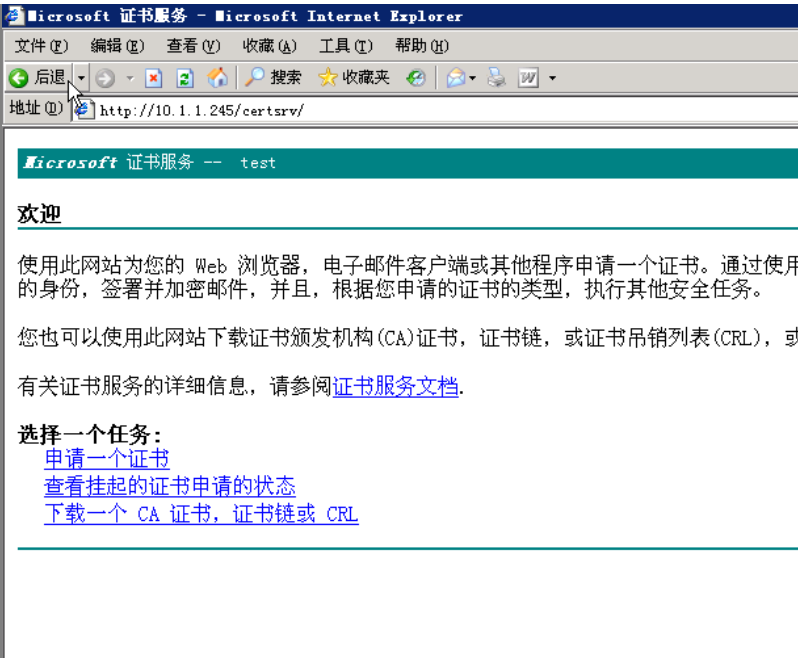Go to Home page via house icon
Image resolution: width=798 pixels, height=658 pixels.
(x=217, y=78)
